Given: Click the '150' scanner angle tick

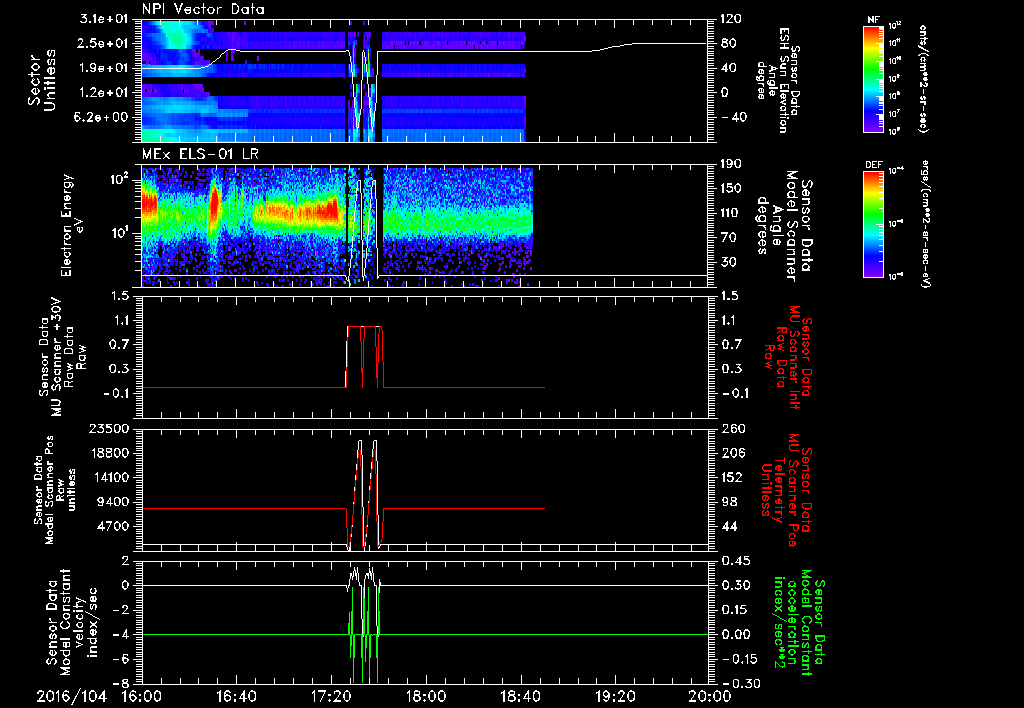Looking at the screenshot, I should (731, 188).
